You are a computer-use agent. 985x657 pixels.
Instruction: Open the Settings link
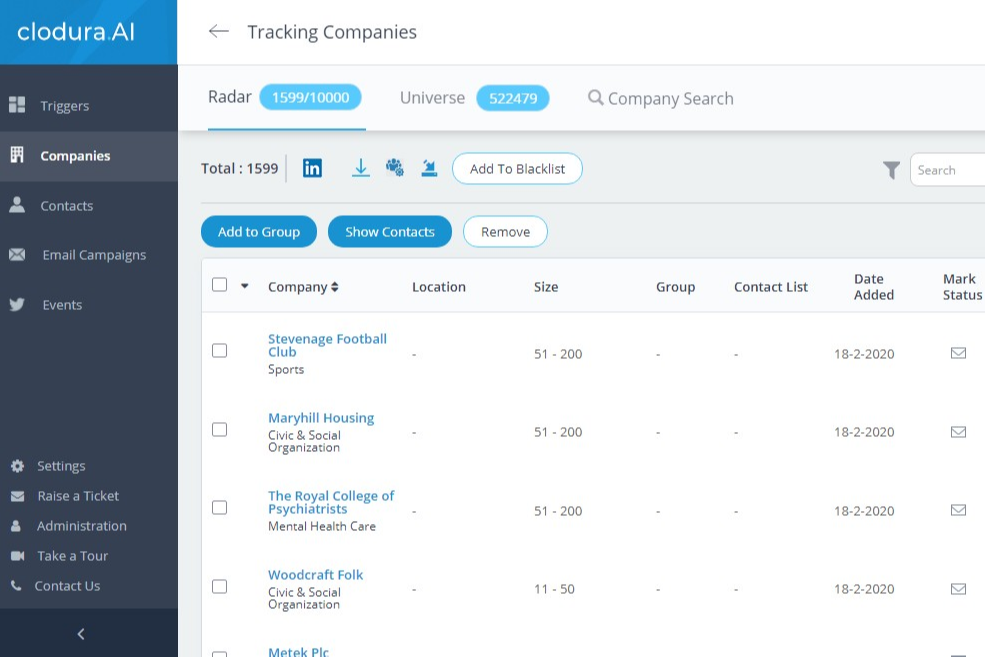[61, 466]
